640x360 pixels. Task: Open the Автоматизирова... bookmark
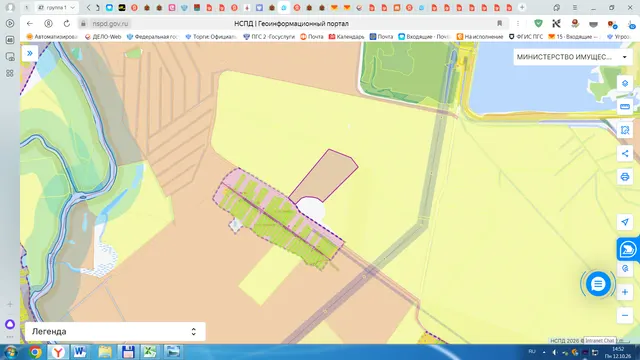point(52,37)
